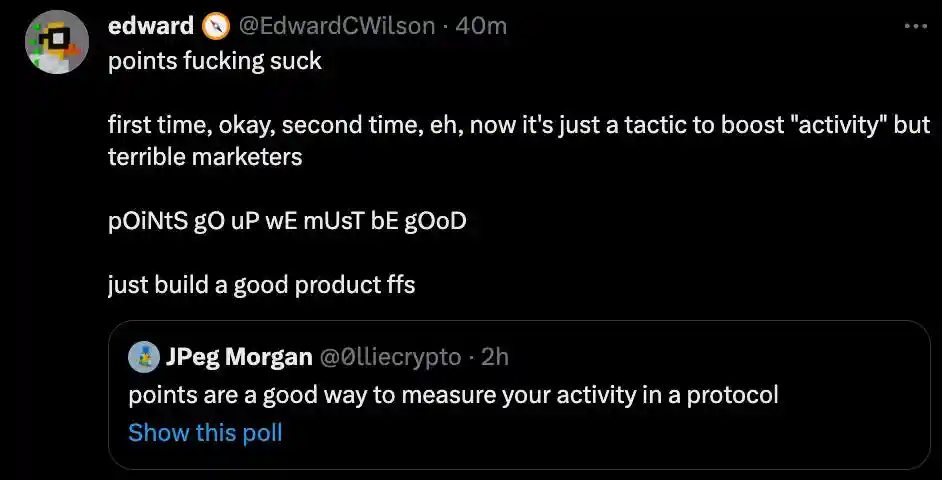Viewport: 942px width, 480px height.
Task: Click the Show this poll link
Action: click(x=205, y=433)
